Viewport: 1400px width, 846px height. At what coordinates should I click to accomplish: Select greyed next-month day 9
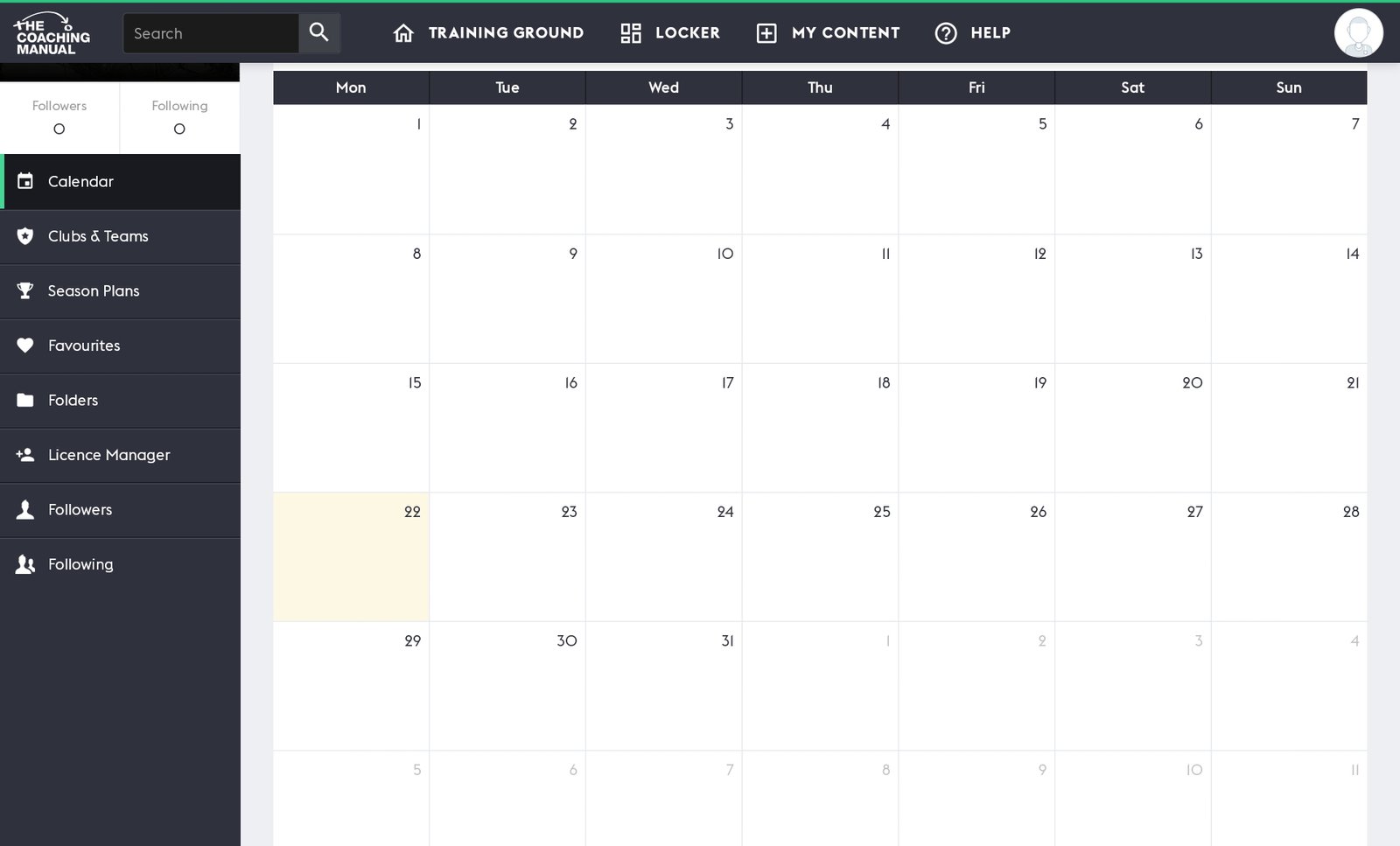pos(976,798)
